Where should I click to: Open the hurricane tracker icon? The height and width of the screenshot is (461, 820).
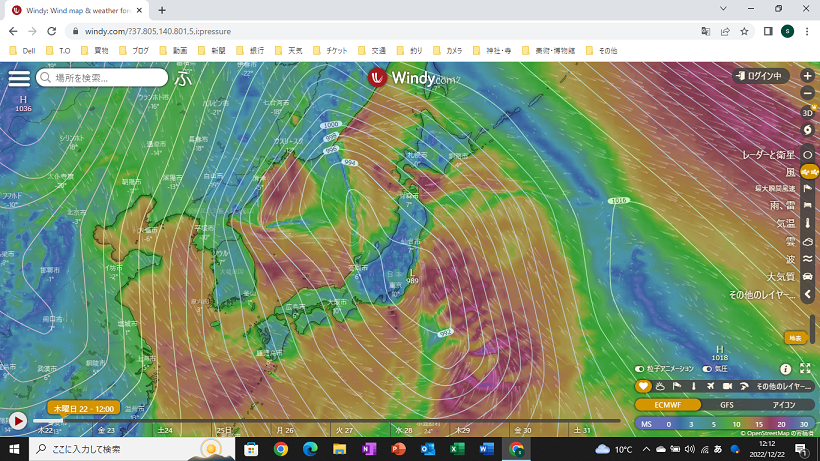(807, 130)
